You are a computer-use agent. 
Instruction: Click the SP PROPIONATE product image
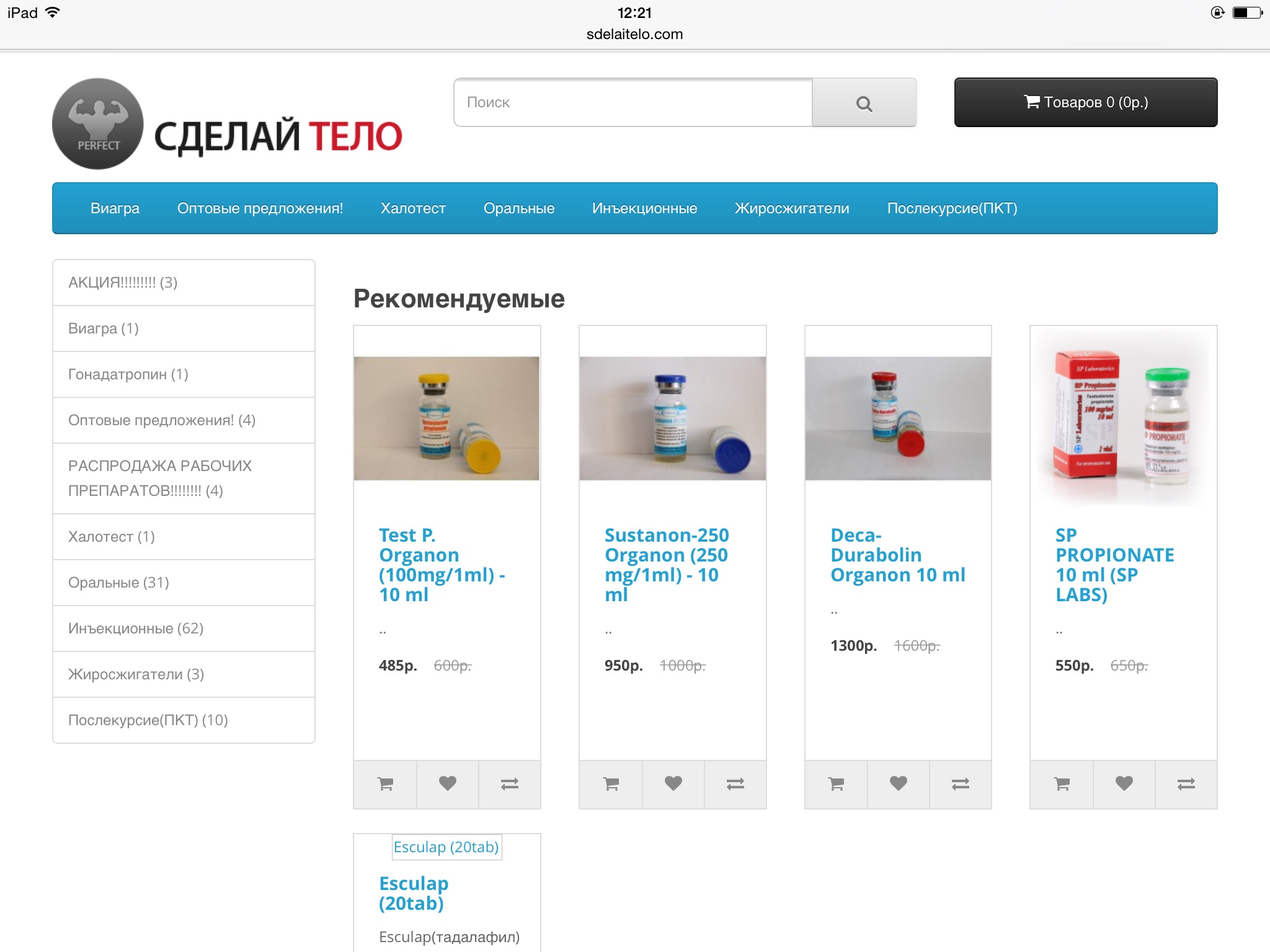click(x=1123, y=418)
